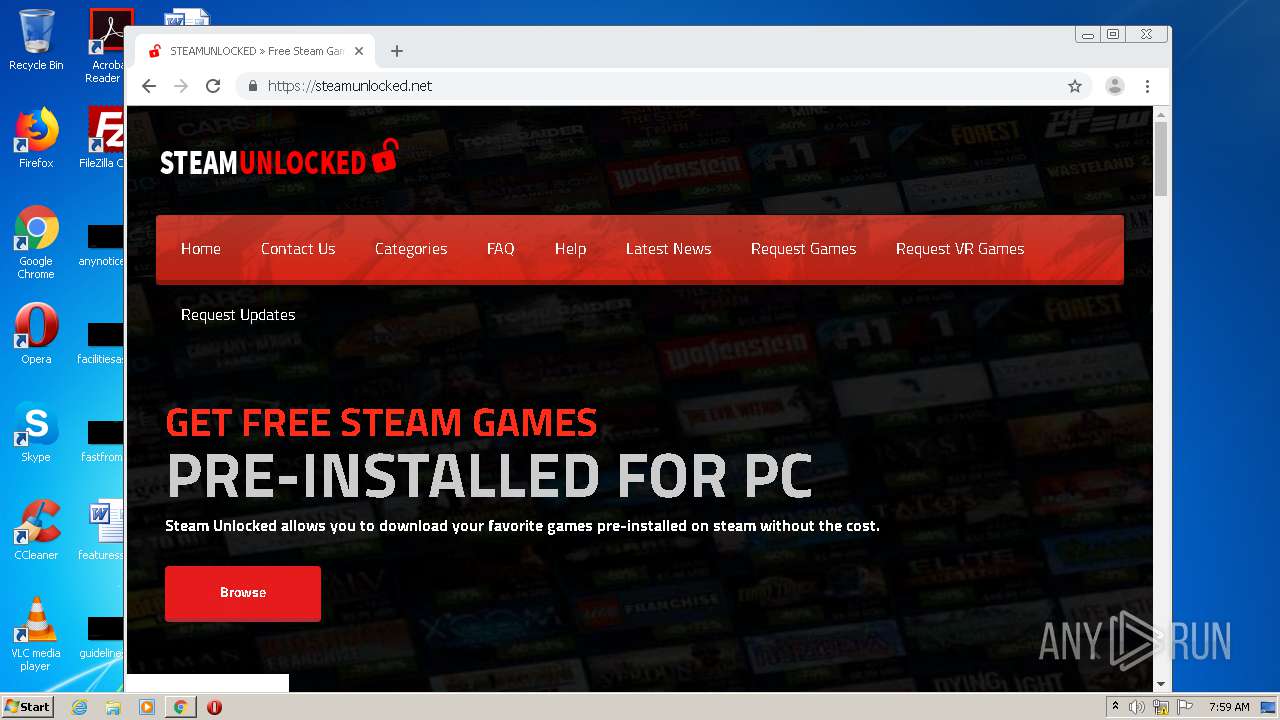Click the page vertical scrollbar thumb
Image resolution: width=1280 pixels, height=720 pixels.
click(1161, 158)
